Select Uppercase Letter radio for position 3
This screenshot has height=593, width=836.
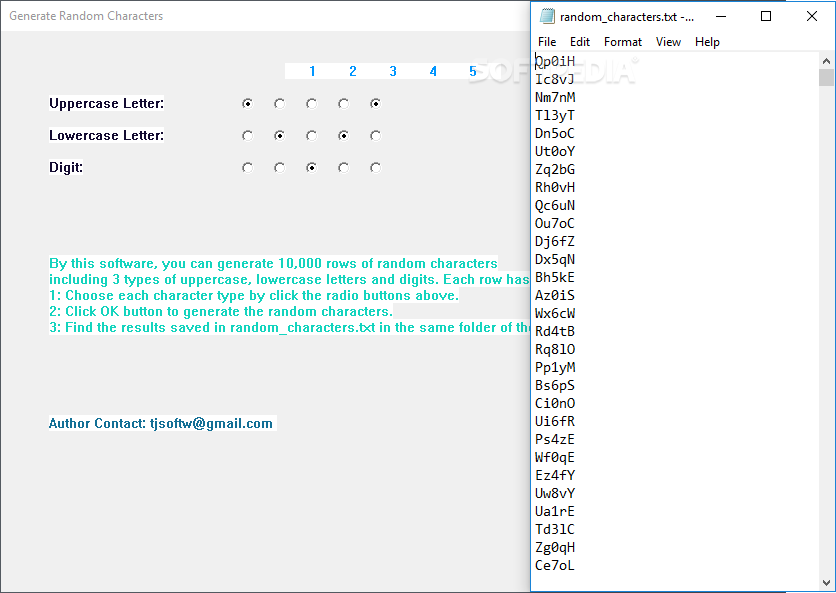click(x=311, y=103)
